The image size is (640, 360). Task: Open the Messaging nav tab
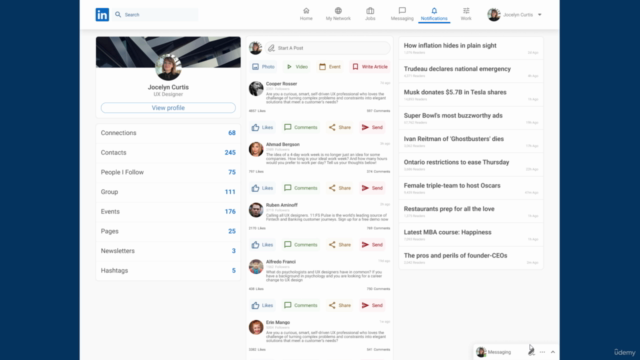402,14
